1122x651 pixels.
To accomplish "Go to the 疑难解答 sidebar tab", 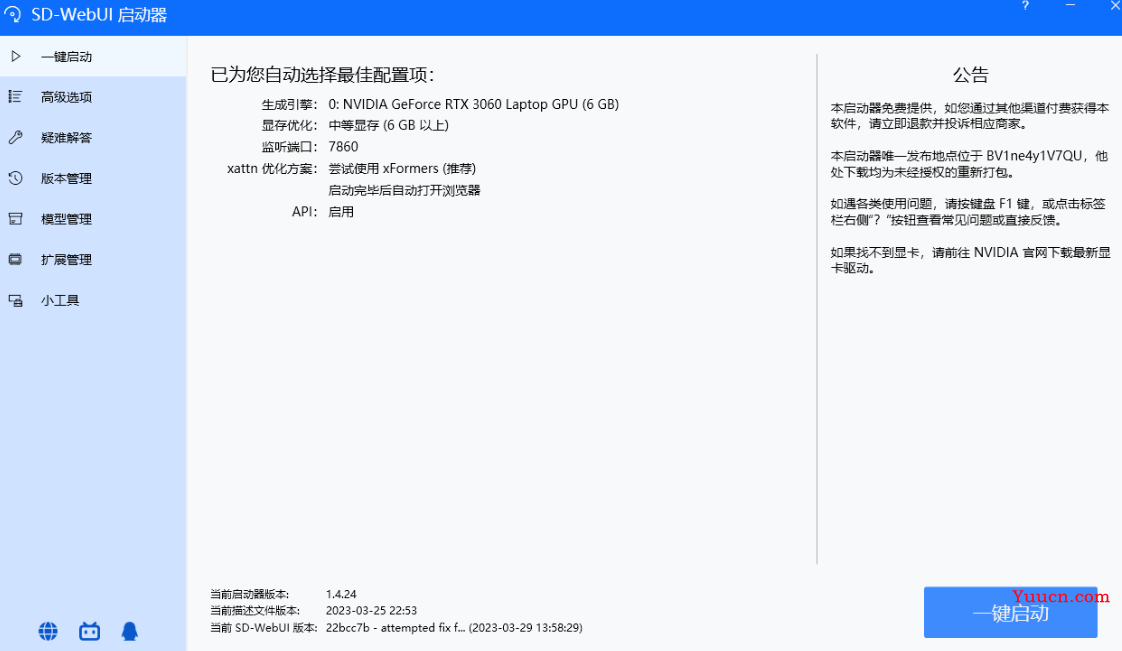I will click(x=93, y=137).
